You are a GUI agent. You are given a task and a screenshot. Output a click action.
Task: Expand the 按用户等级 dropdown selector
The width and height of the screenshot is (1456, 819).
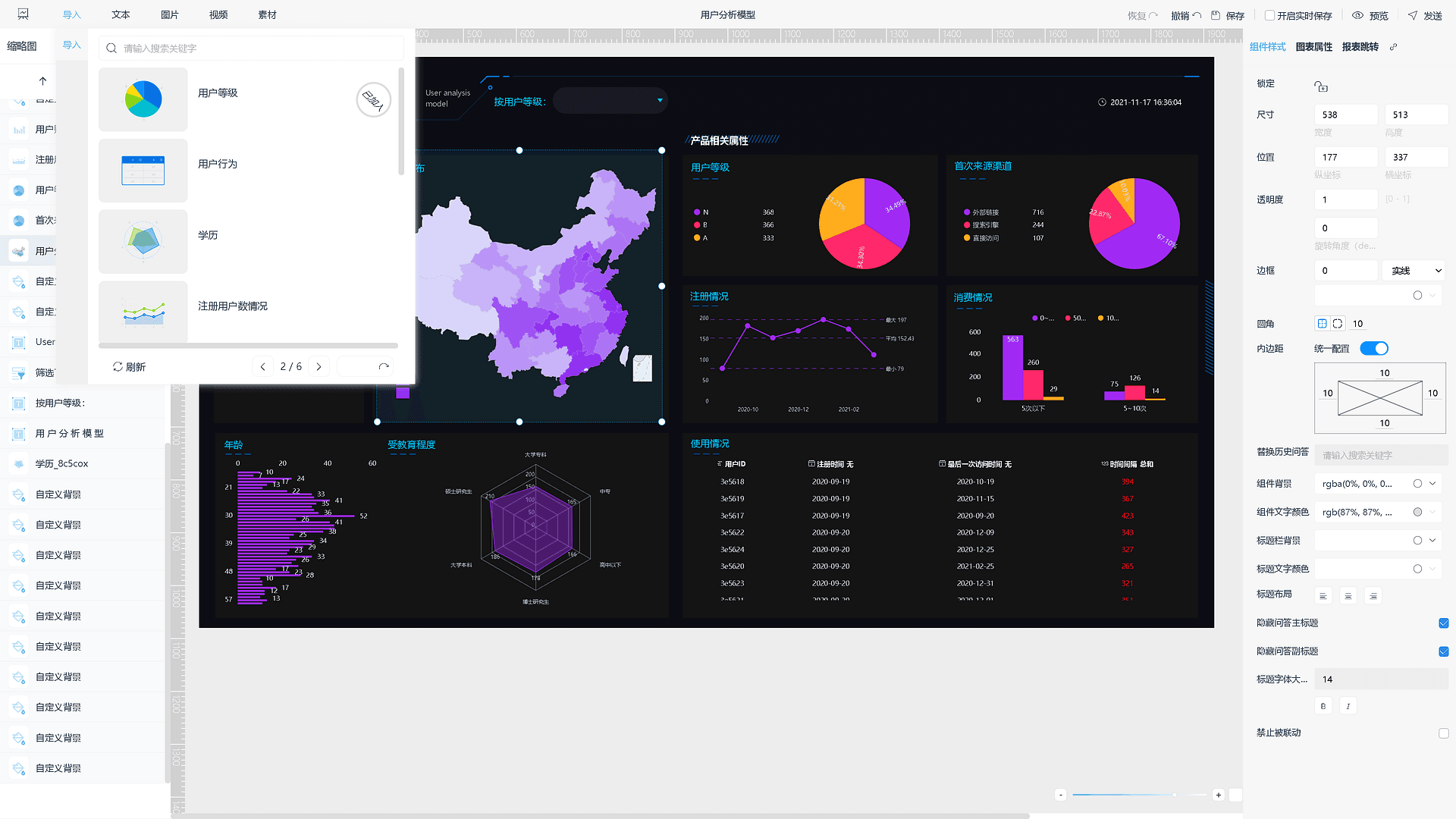(x=659, y=100)
